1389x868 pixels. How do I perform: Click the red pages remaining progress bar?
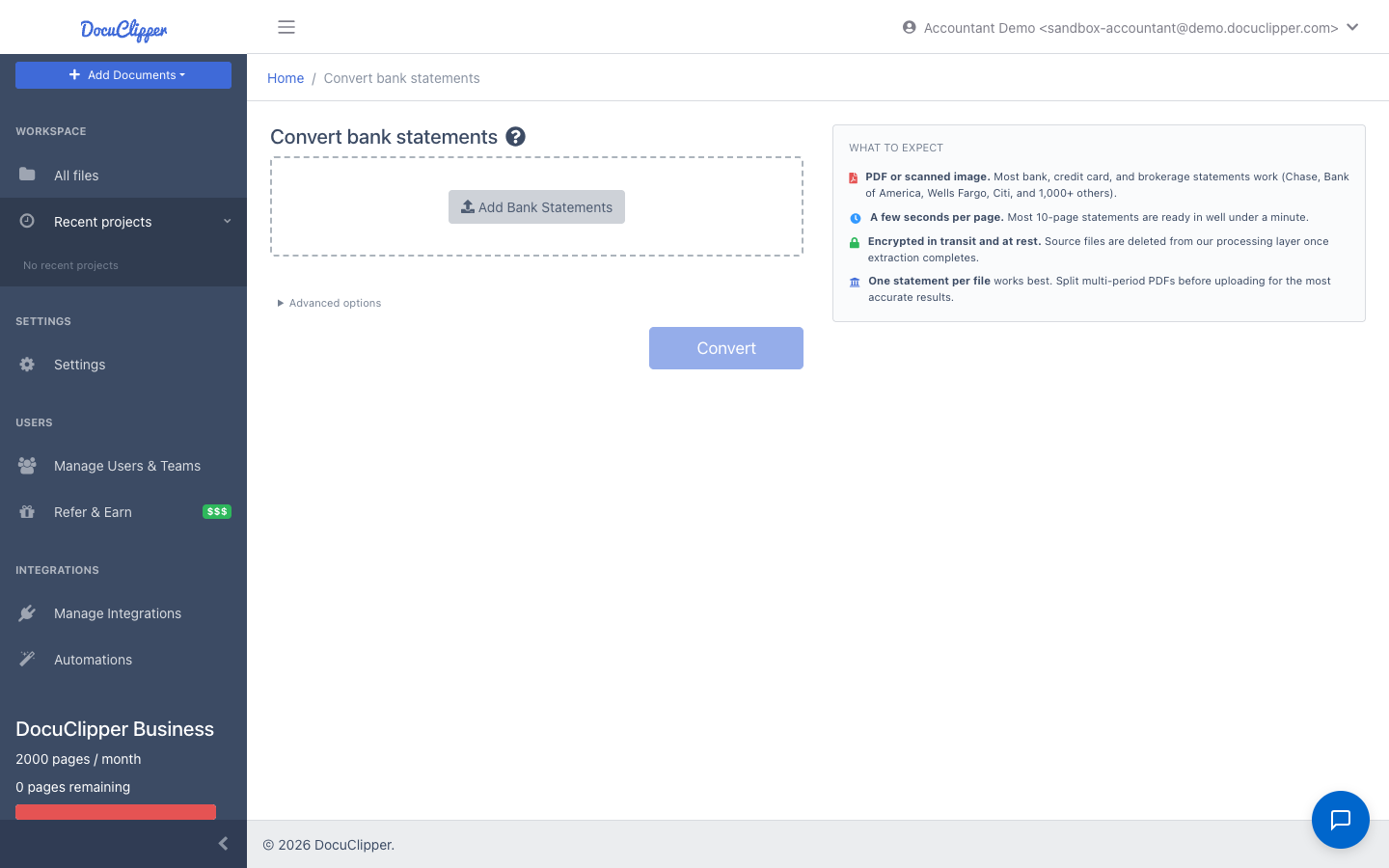point(116,812)
